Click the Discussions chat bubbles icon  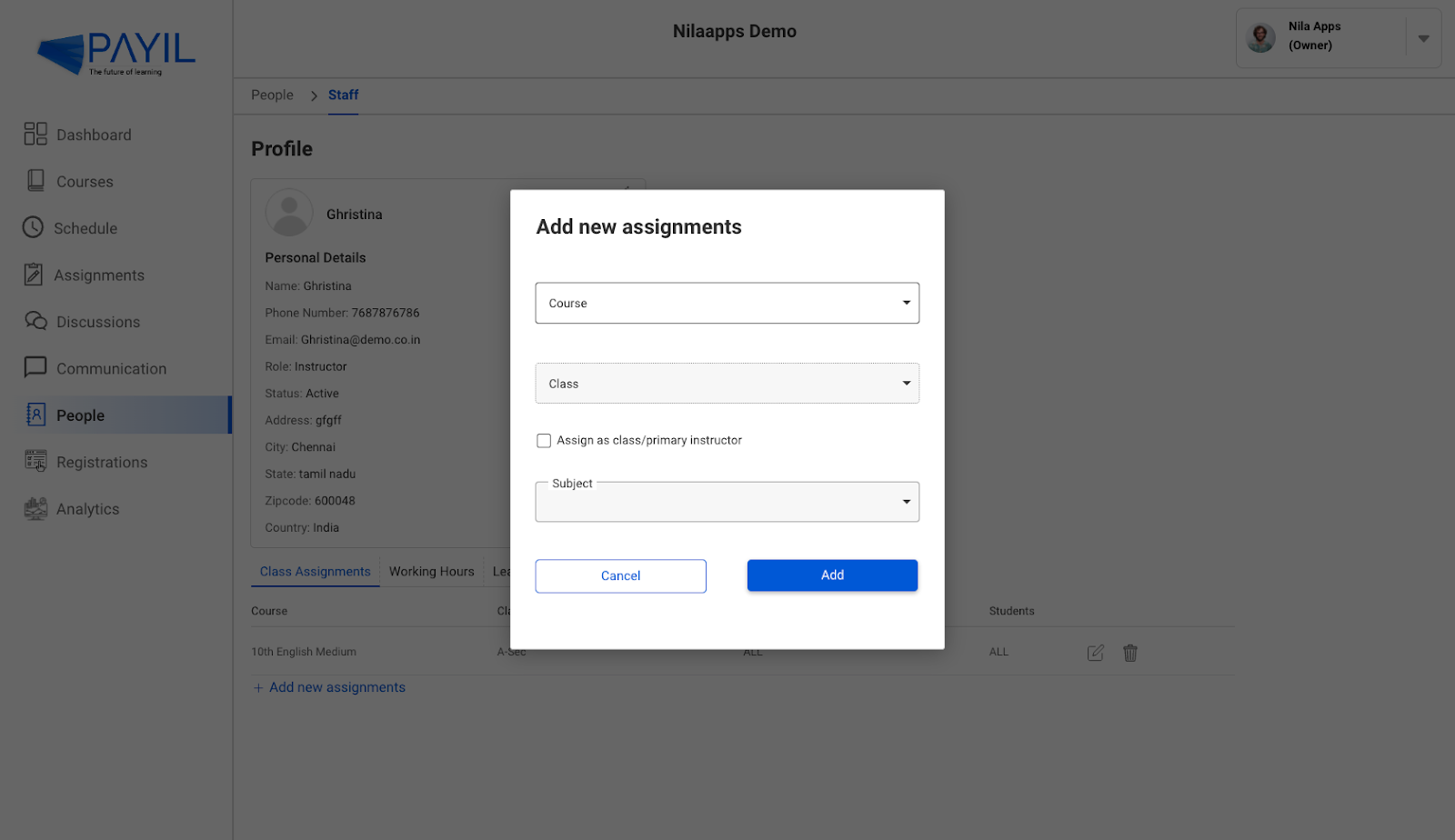(35, 321)
